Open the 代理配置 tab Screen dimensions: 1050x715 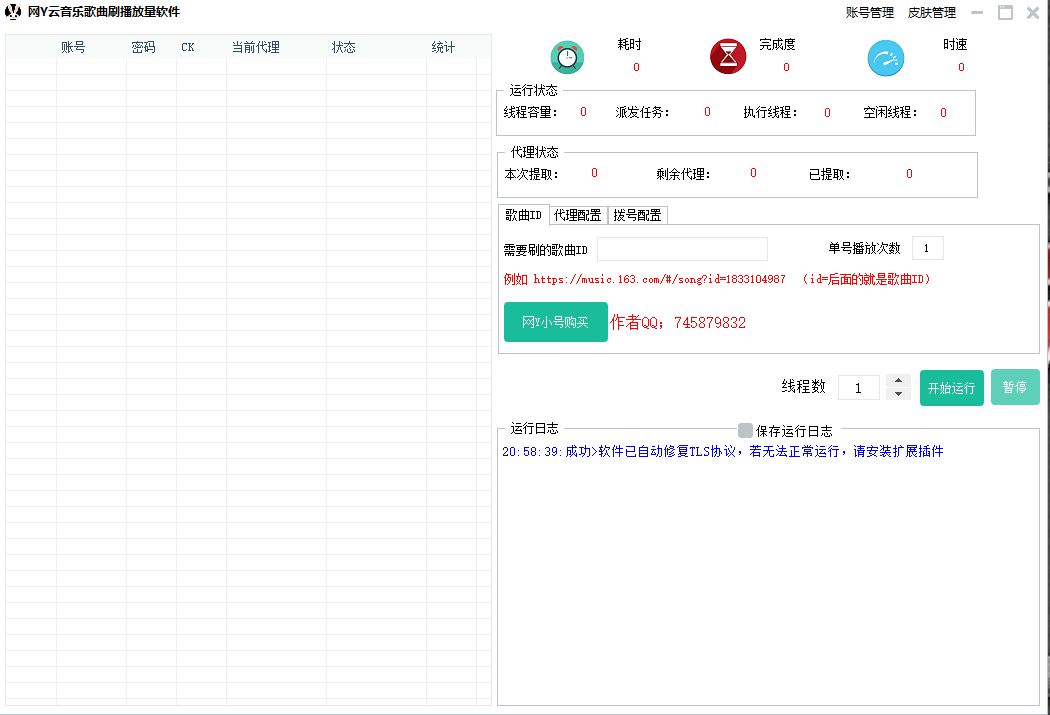[x=578, y=215]
